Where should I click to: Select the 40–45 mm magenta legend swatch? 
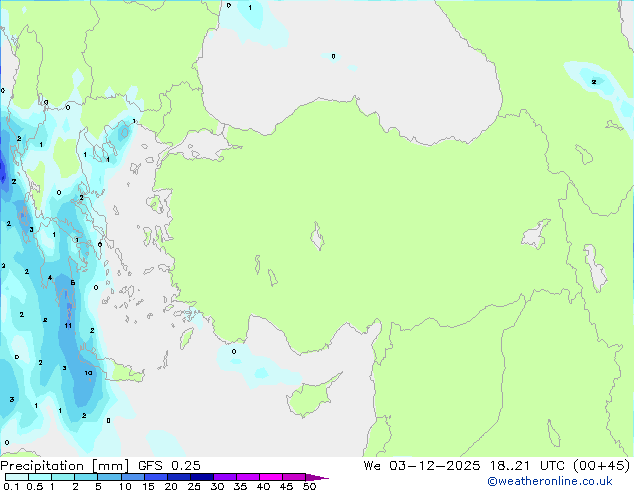tap(271, 477)
